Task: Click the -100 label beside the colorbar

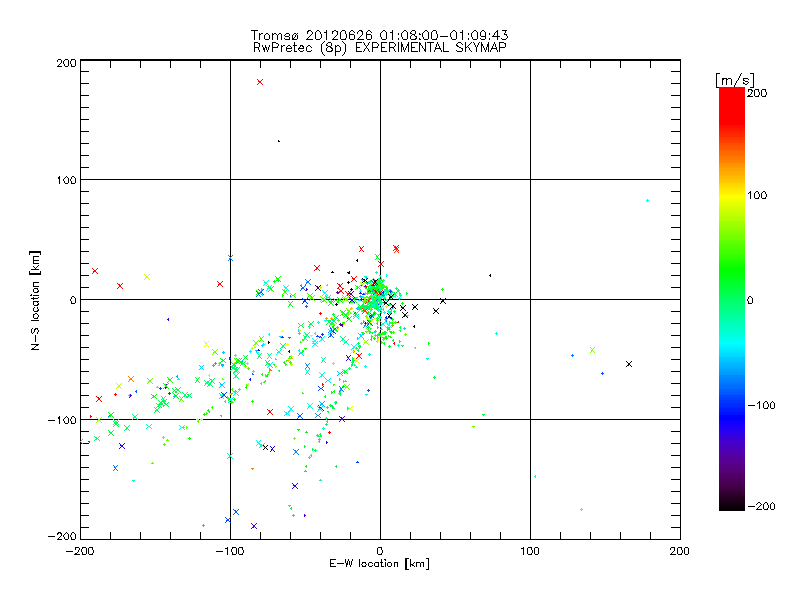Action: click(x=761, y=405)
